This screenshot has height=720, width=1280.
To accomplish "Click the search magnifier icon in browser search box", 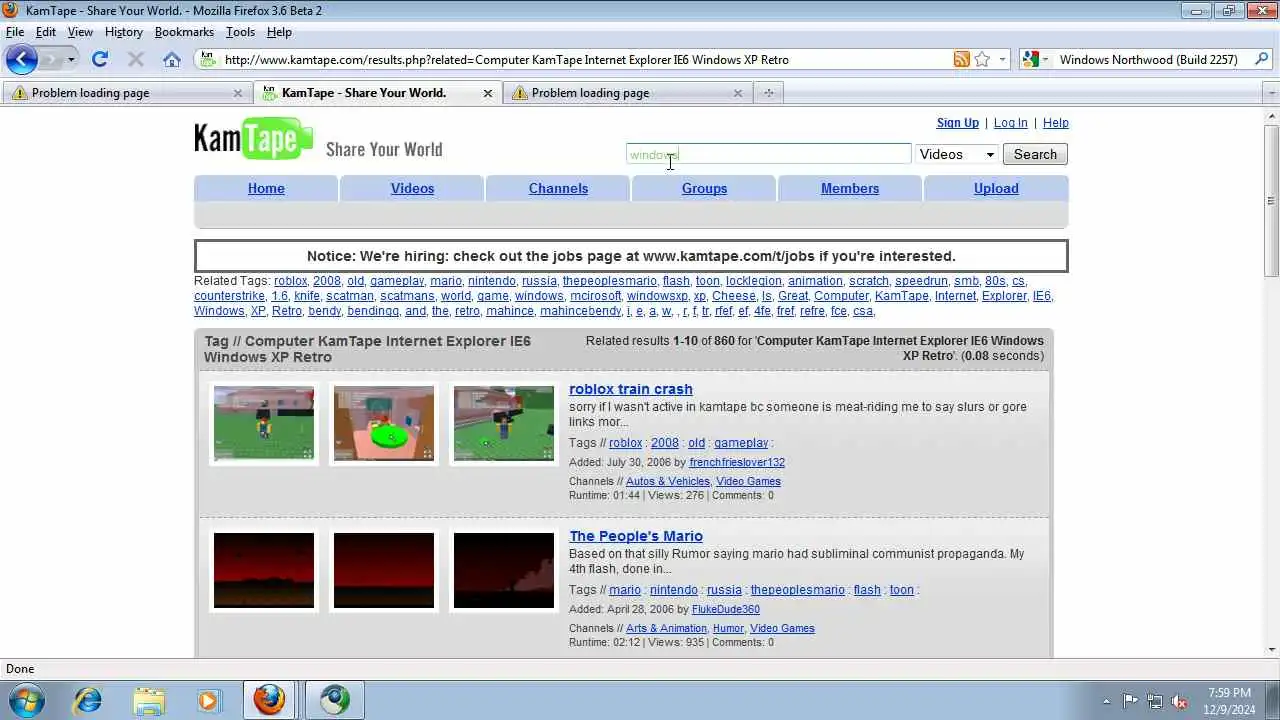I will (x=1260, y=59).
